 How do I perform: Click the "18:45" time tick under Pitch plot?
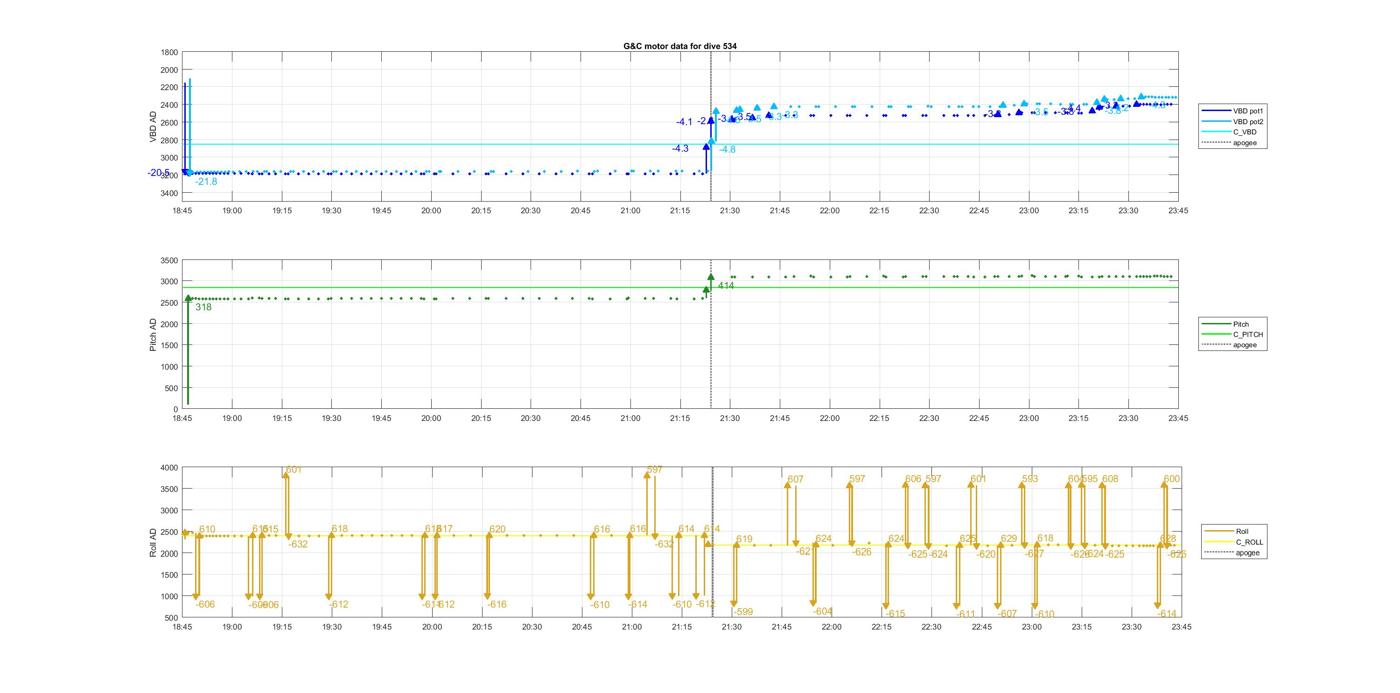click(182, 419)
